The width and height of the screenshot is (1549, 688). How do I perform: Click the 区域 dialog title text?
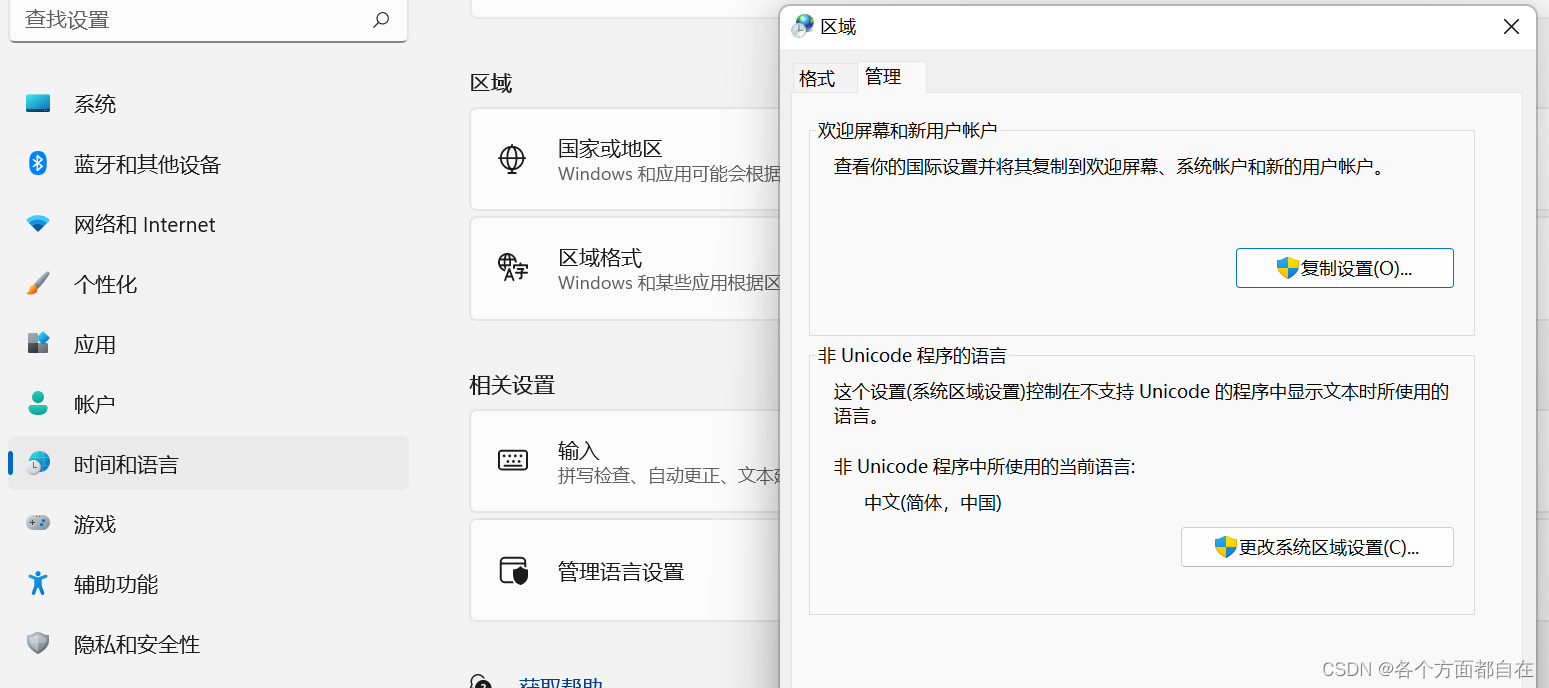[x=839, y=27]
